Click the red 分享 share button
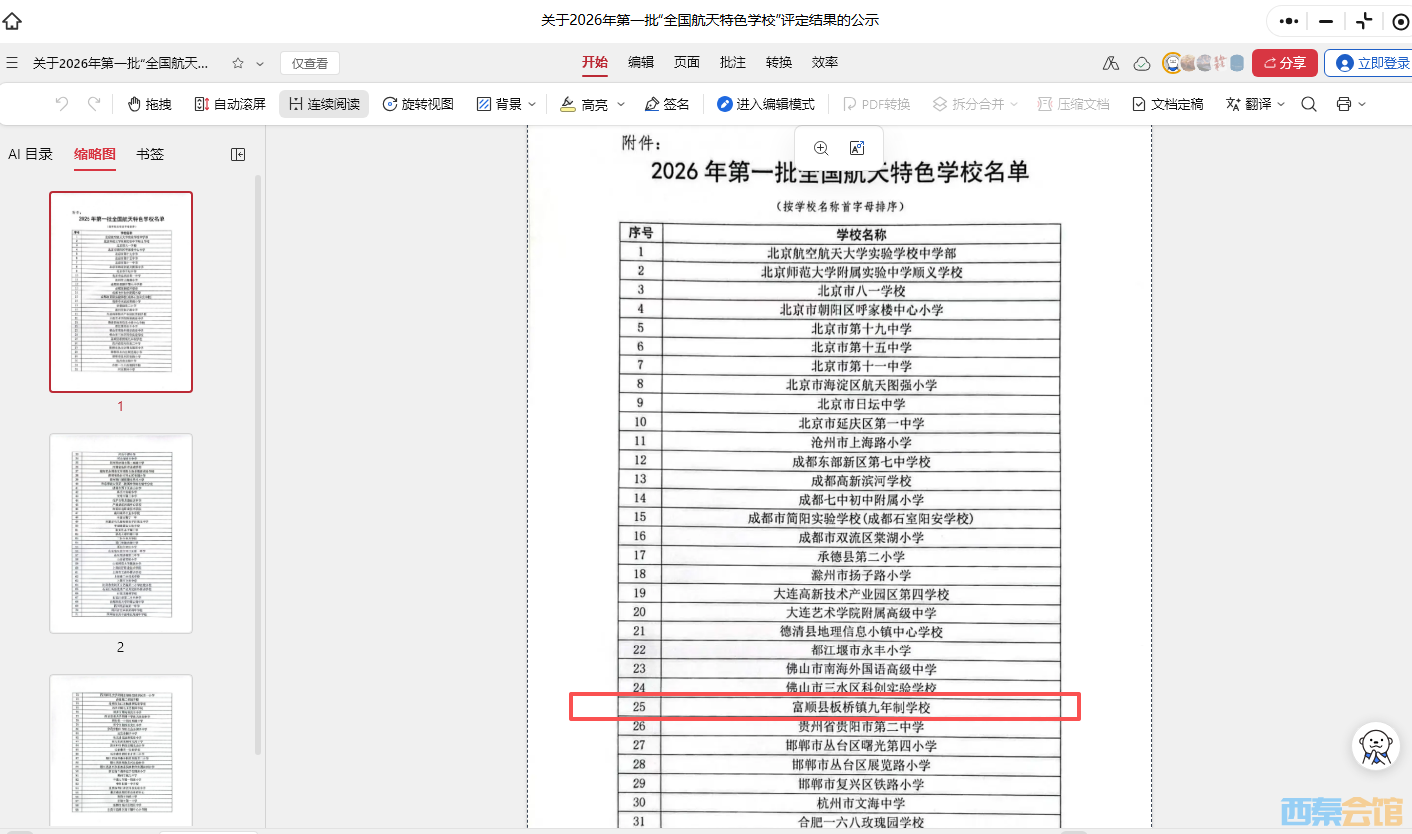The width and height of the screenshot is (1412, 834). [1285, 63]
